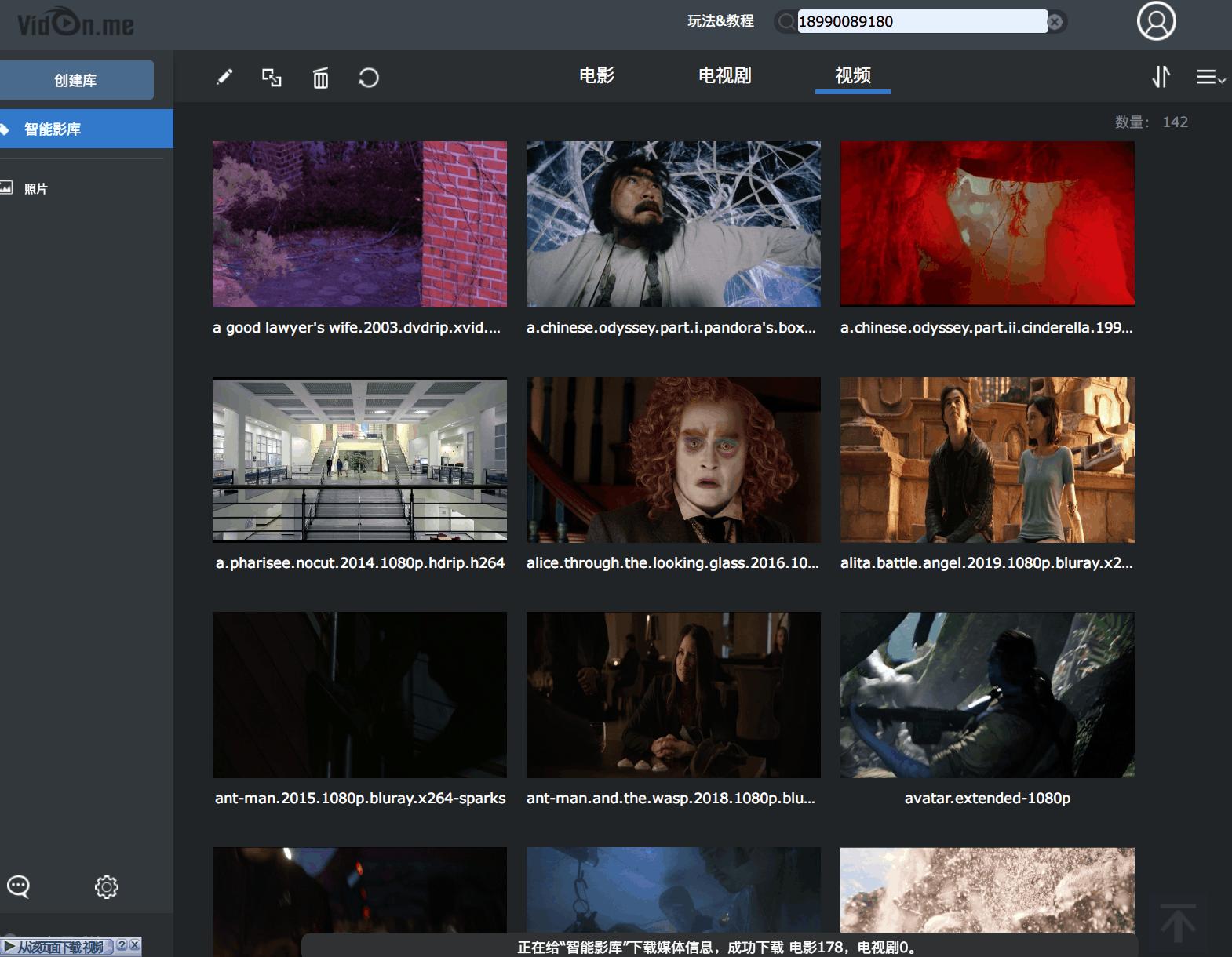Switch to the 电视剧 tab
The height and width of the screenshot is (957, 1232).
[724, 75]
